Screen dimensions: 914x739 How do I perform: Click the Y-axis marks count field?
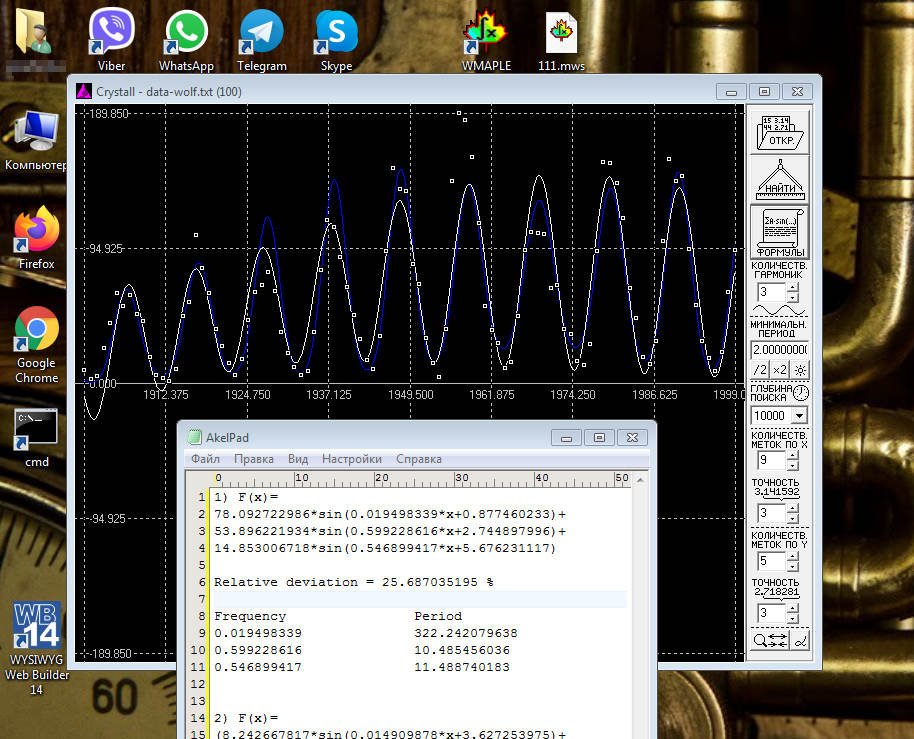772,561
